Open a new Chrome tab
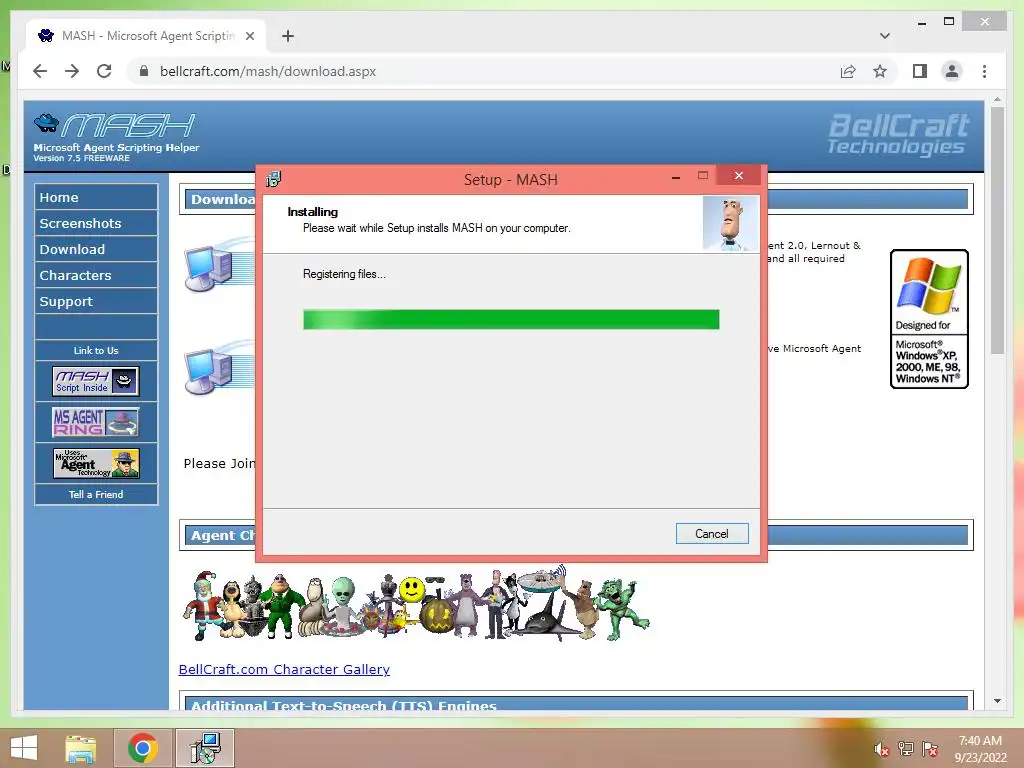Screen dimensions: 1024x768 click(x=288, y=36)
